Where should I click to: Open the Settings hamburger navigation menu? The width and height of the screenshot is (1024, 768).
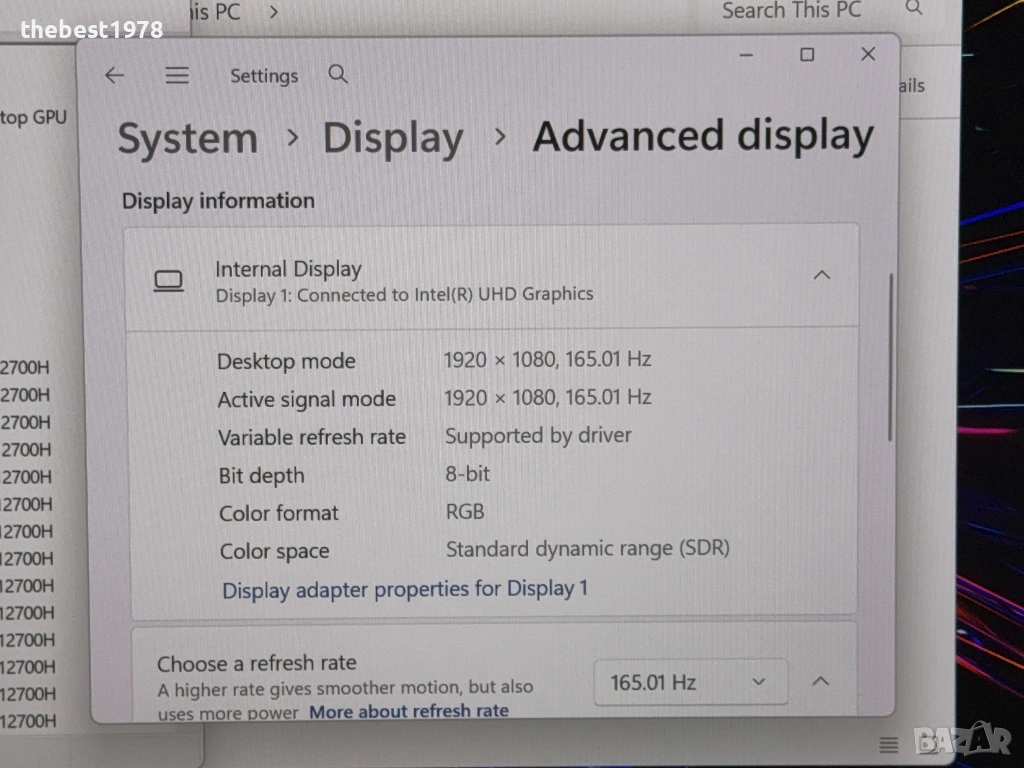177,76
